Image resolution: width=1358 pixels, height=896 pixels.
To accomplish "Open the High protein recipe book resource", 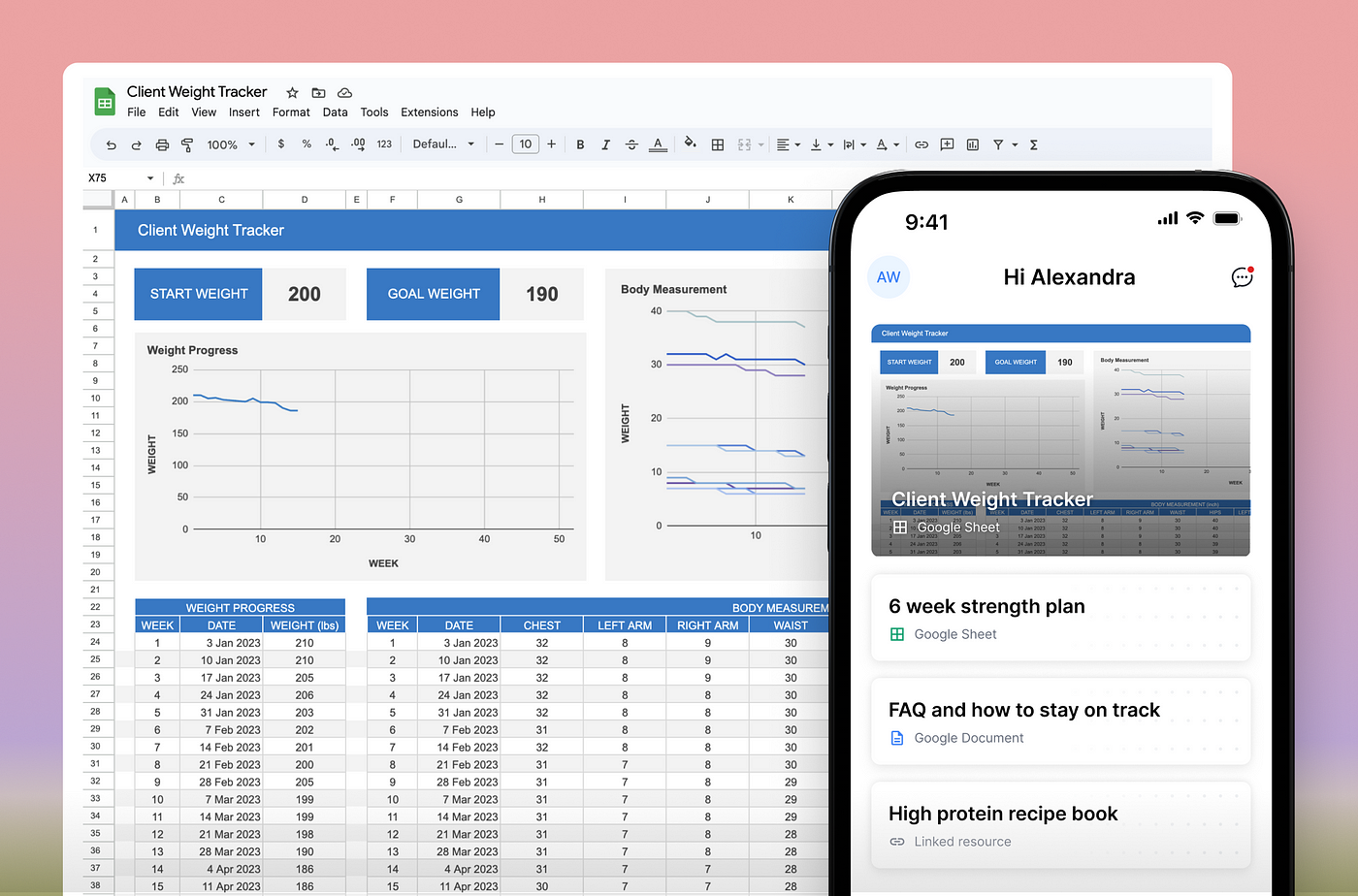I will point(1061,825).
